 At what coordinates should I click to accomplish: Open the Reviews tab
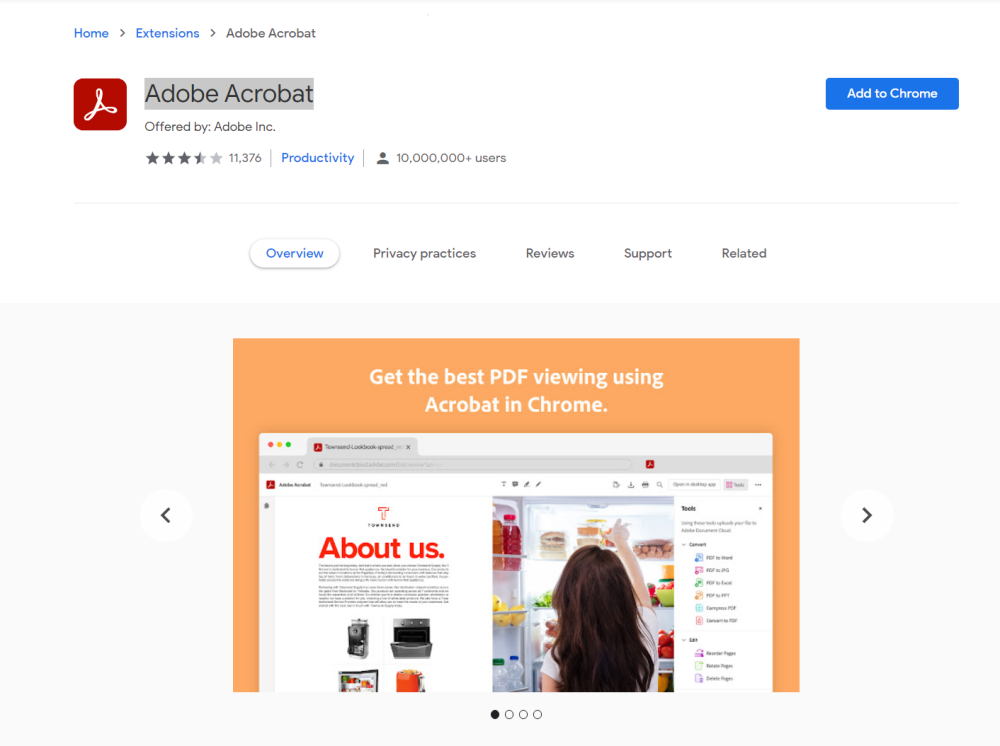[550, 253]
